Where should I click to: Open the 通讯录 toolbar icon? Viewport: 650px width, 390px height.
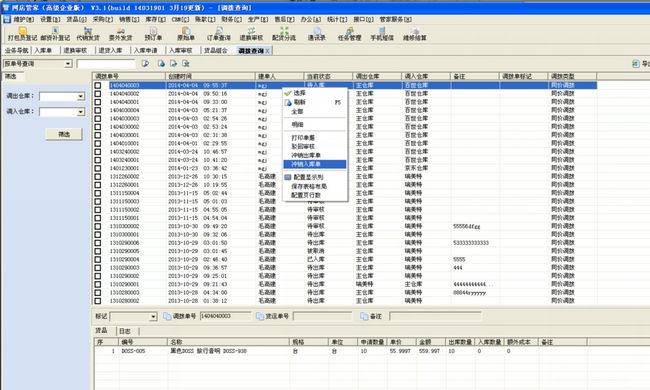[317, 34]
